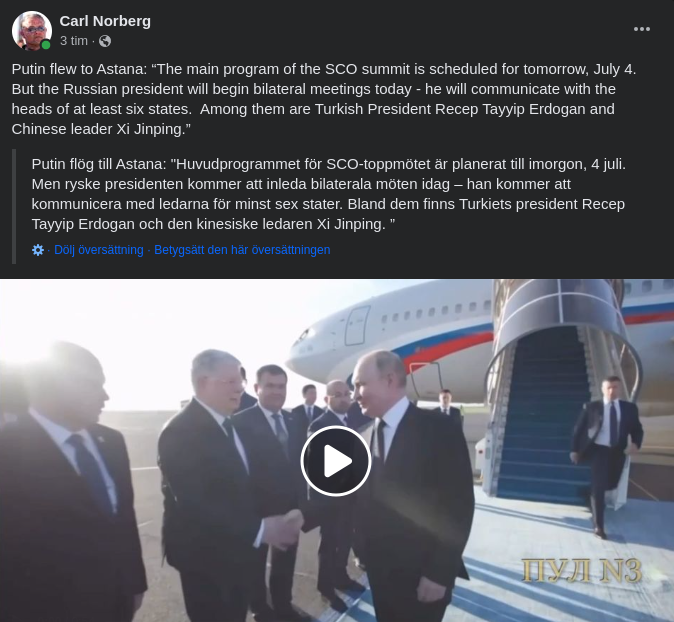Click the airplane door in video frame

357,325
